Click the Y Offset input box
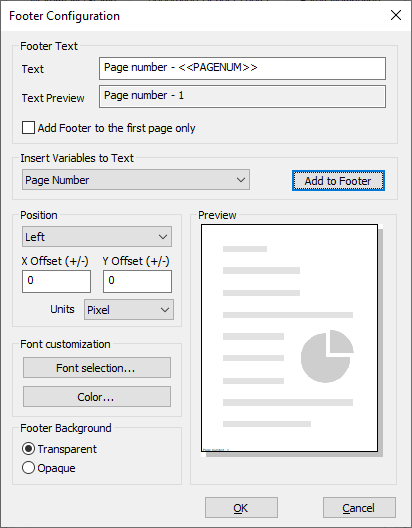Viewport: 412px width, 528px height. coord(137,281)
